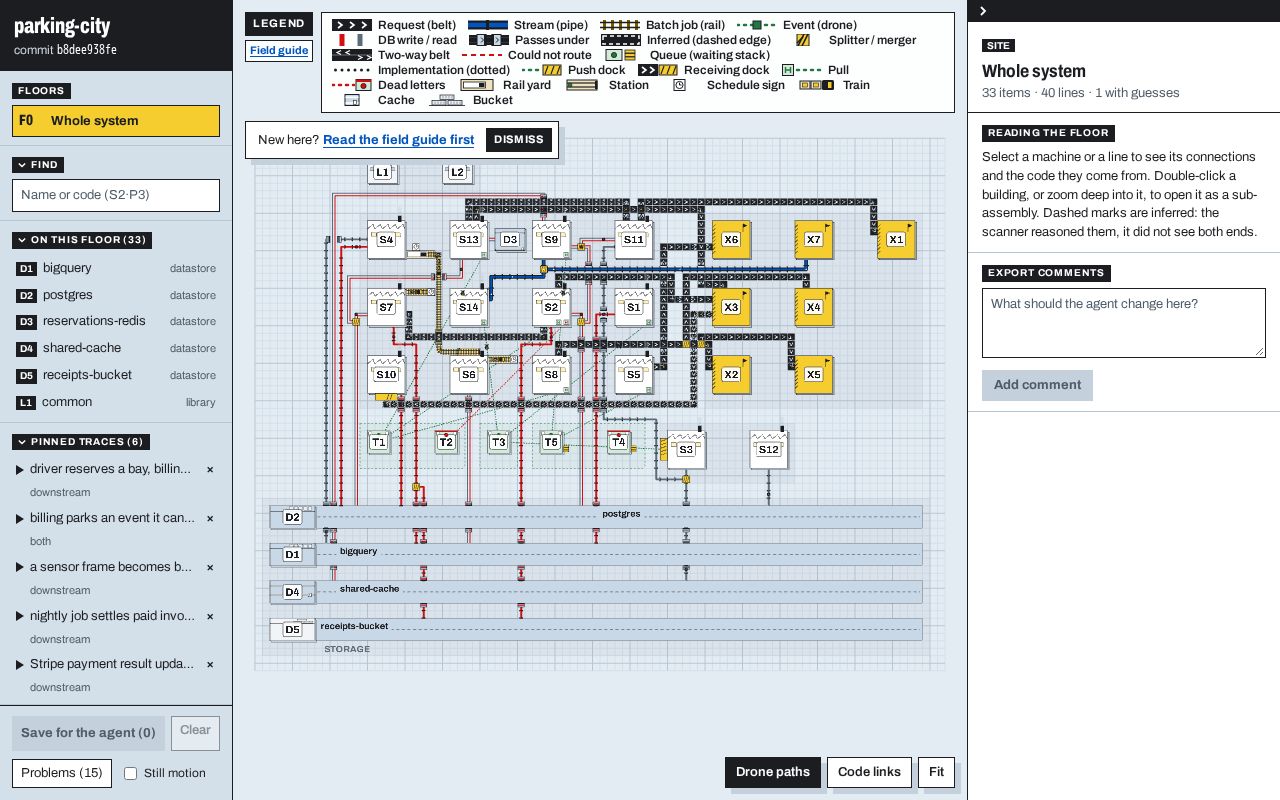The height and width of the screenshot is (800, 1280).
Task: Expand the driver reserves a bay trace
Action: 19,469
